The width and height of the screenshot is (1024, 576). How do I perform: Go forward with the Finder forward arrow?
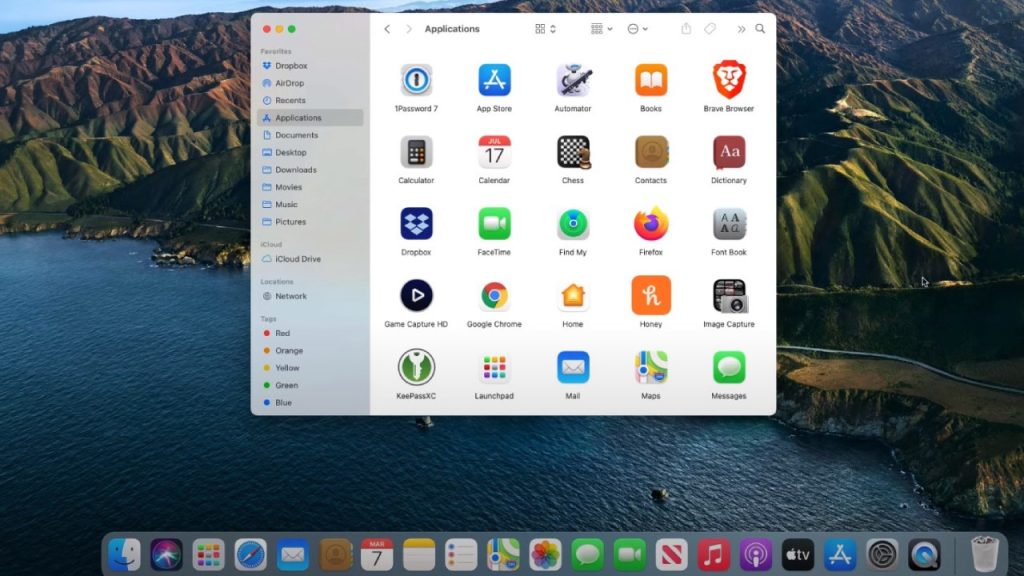pyautogui.click(x=409, y=29)
